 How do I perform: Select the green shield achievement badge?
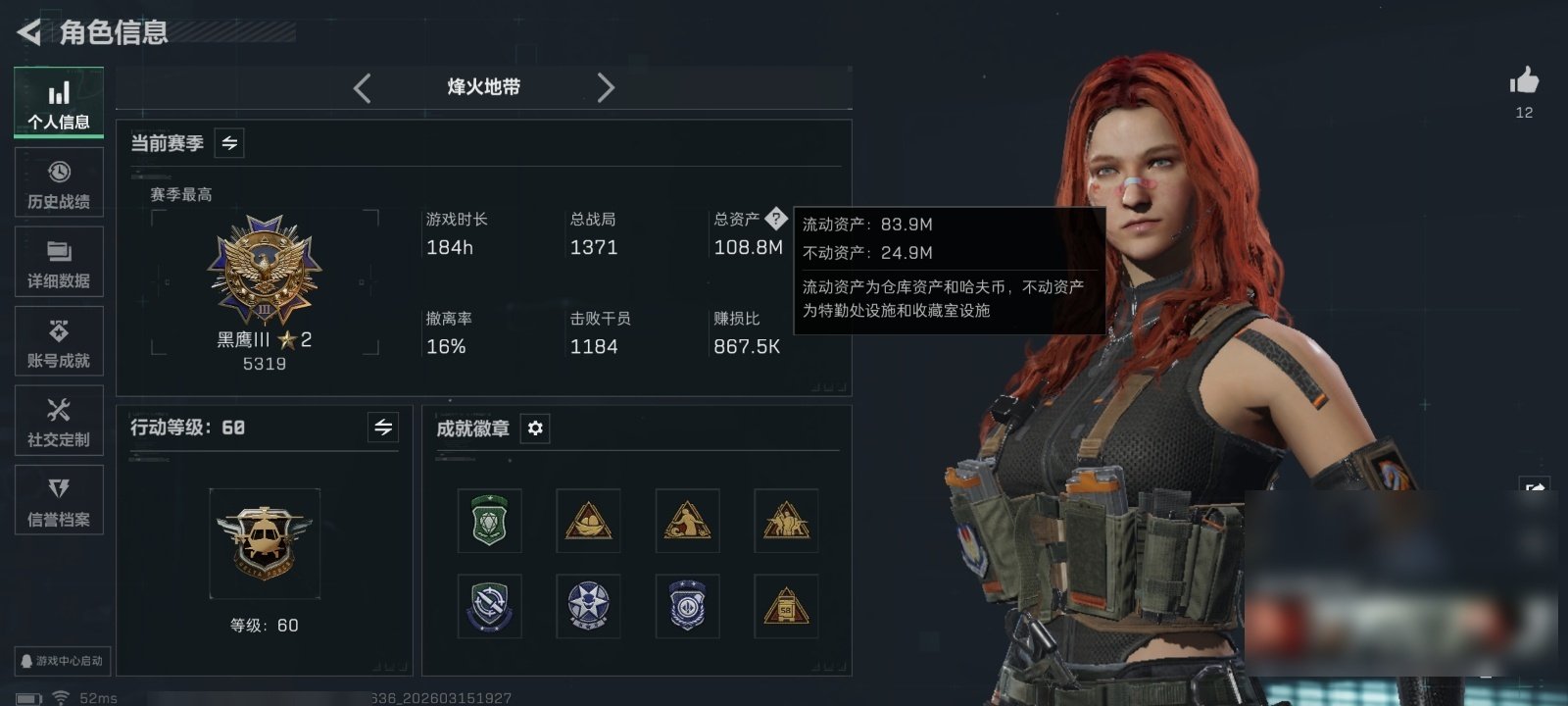click(x=489, y=521)
